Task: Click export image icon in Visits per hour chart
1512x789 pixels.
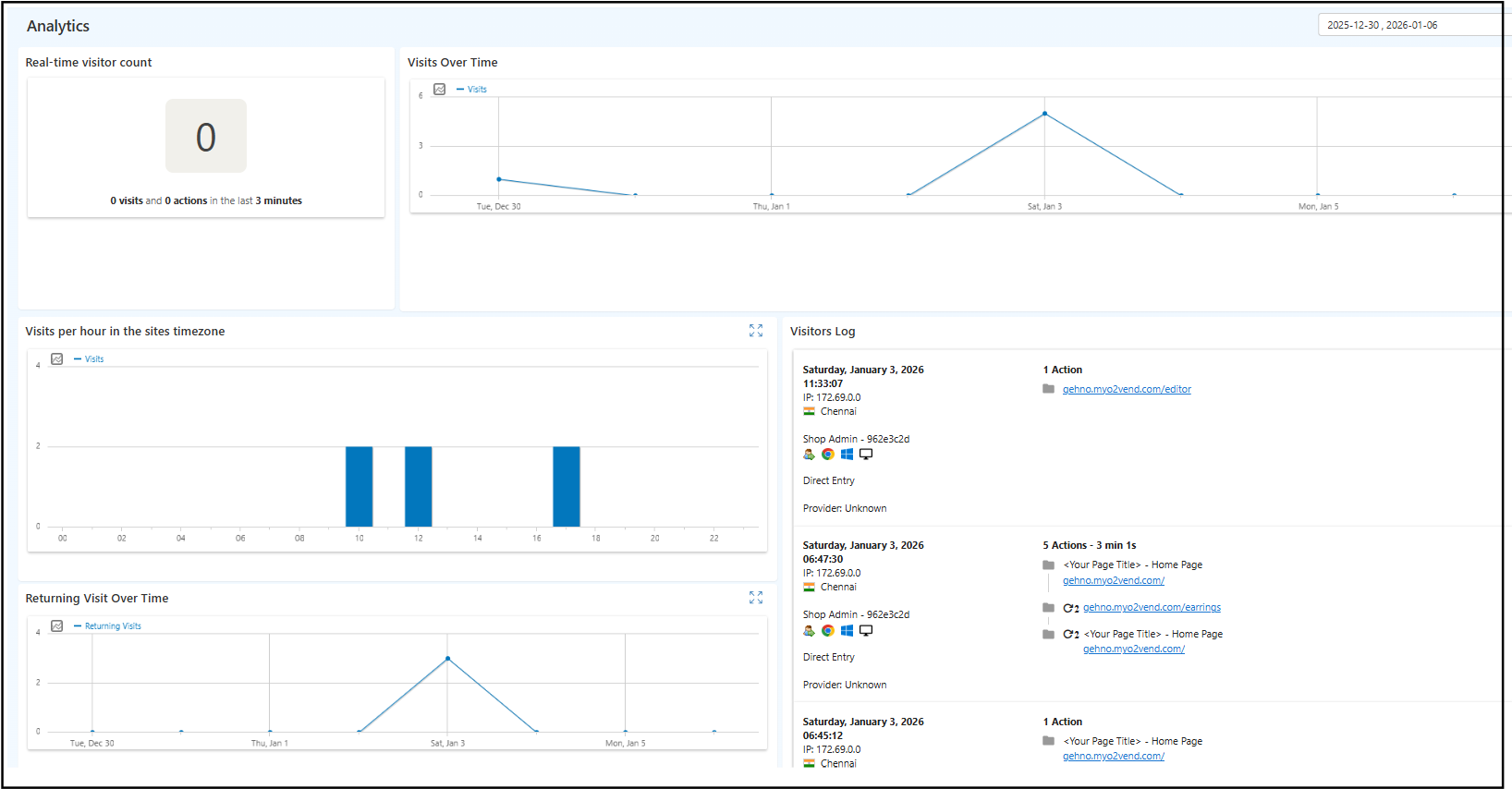Action: 57,359
